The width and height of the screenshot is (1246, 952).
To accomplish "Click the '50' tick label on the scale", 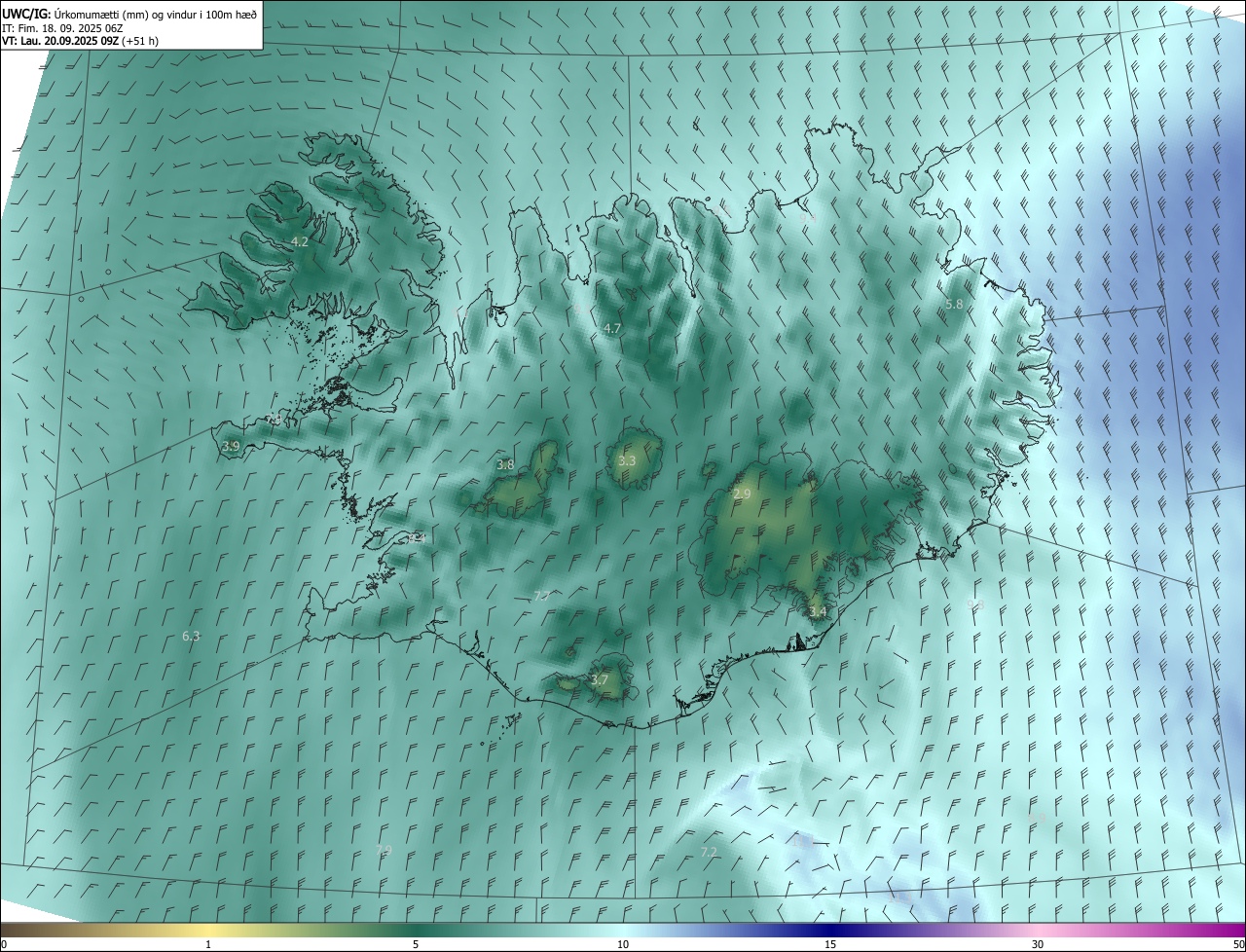I will click(1238, 944).
